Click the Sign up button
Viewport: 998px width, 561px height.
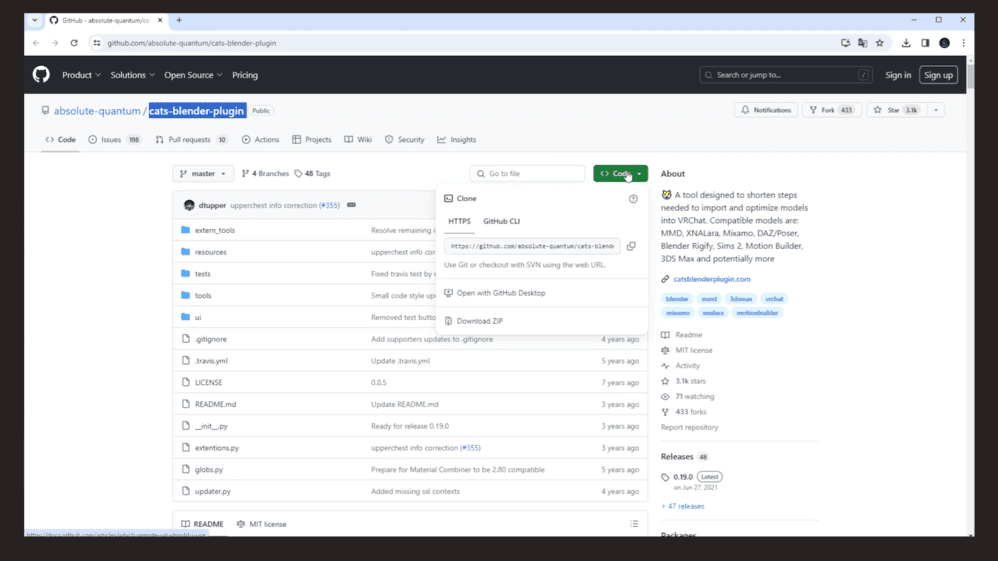[938, 75]
